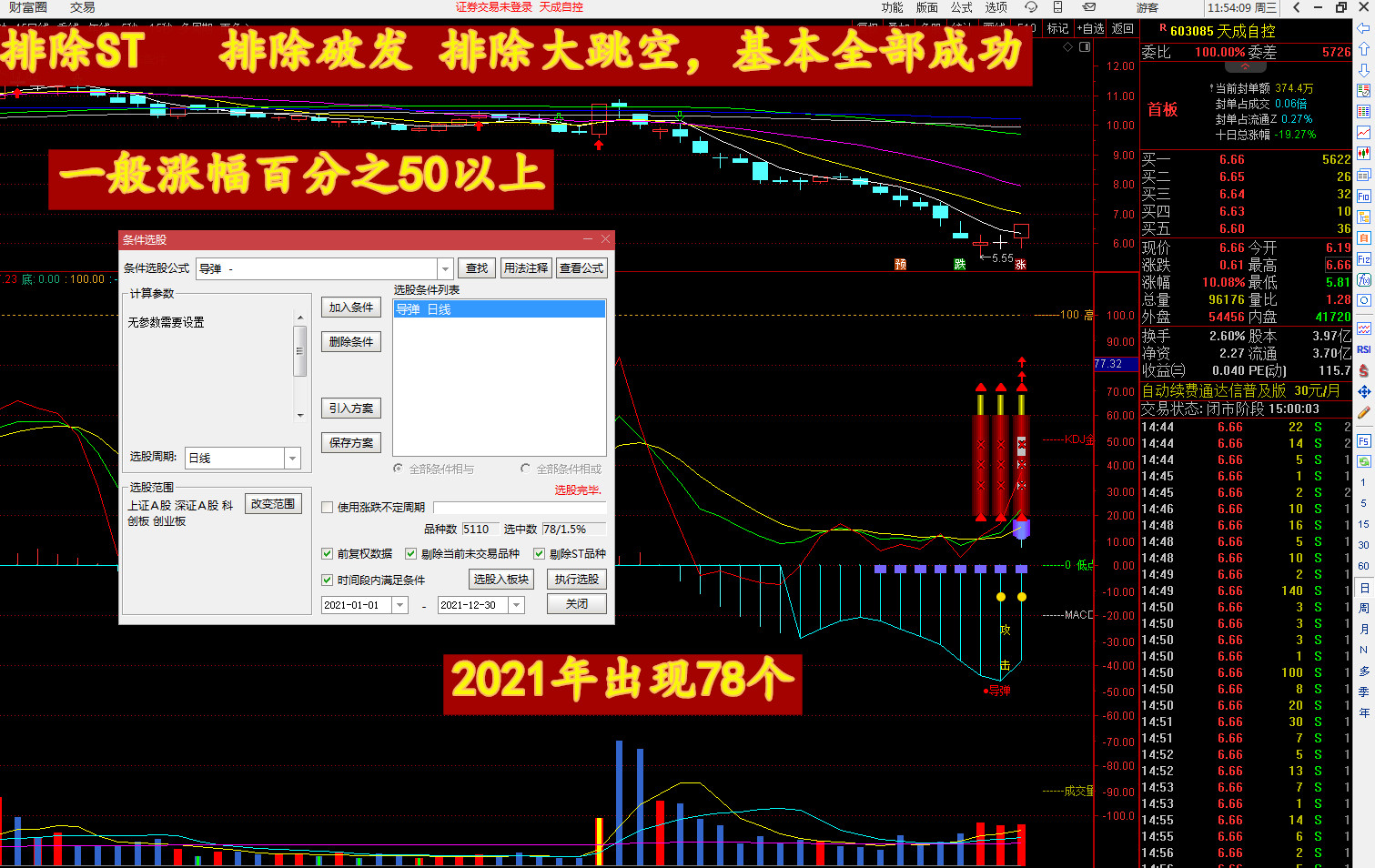Click the four-way move arrows icon
Image resolution: width=1375 pixels, height=868 pixels.
coord(1363,392)
